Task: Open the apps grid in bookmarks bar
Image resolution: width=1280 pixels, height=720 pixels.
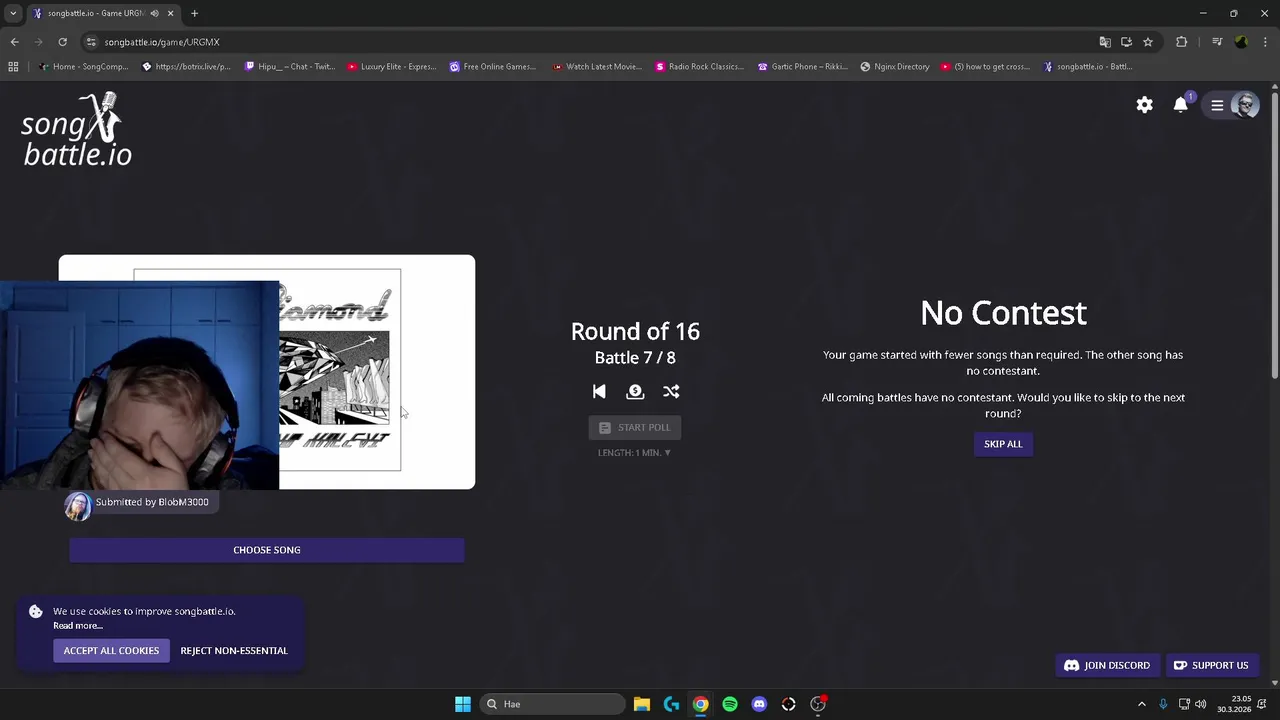Action: coord(13,67)
